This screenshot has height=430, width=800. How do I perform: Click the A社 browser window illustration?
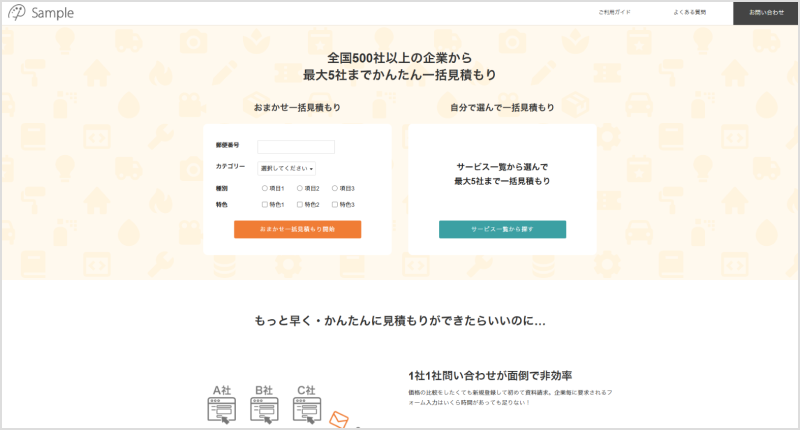[x=222, y=411]
